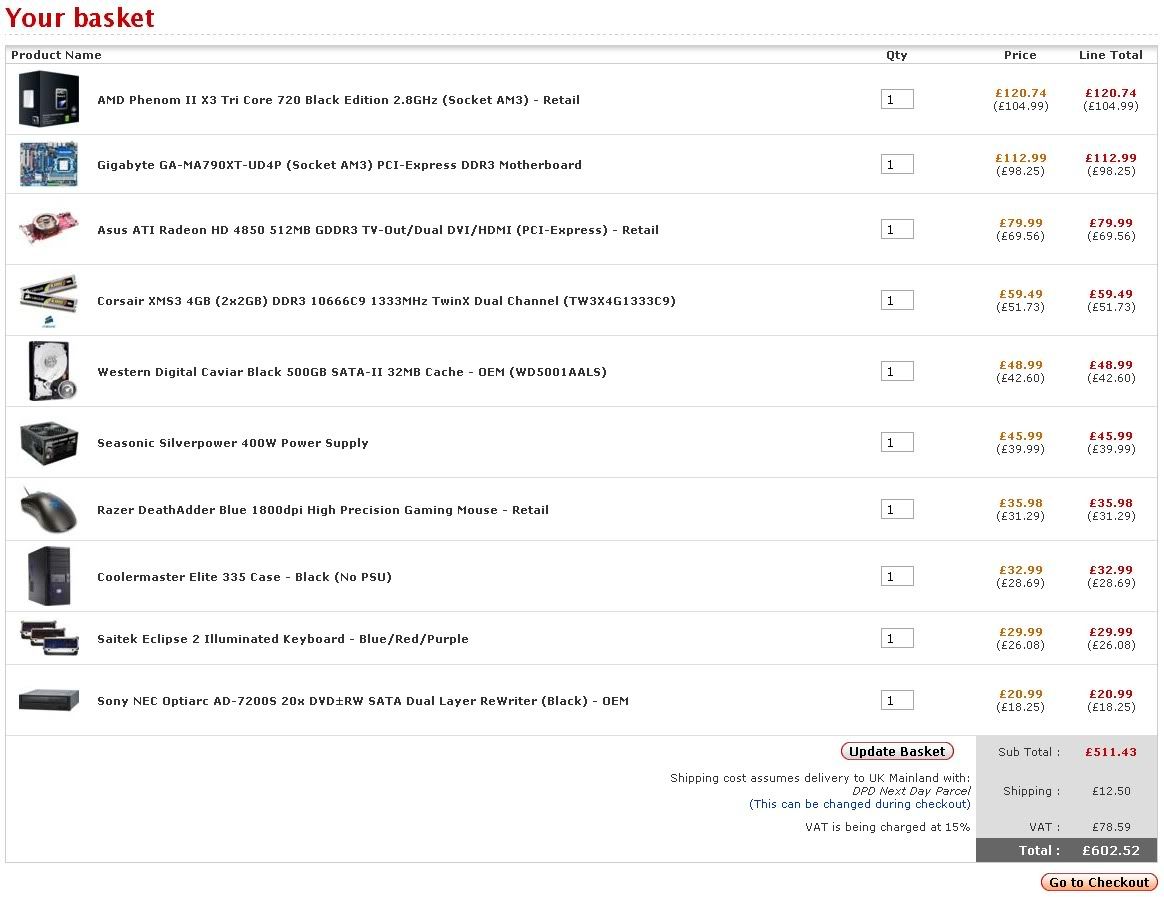This screenshot has width=1164, height=897.
Task: Click the Line Total column header
Action: (x=1111, y=55)
